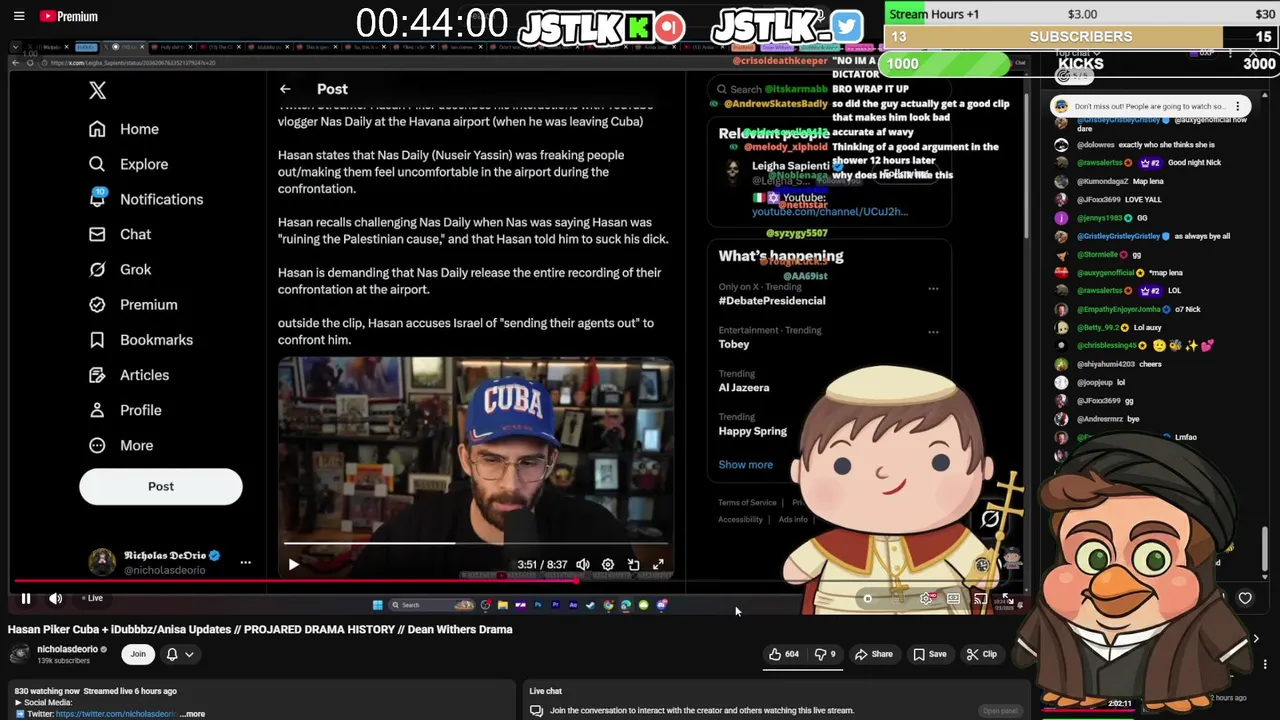Open Photoshop in captured taskbar
Image resolution: width=1280 pixels, height=720 pixels.
click(x=538, y=605)
